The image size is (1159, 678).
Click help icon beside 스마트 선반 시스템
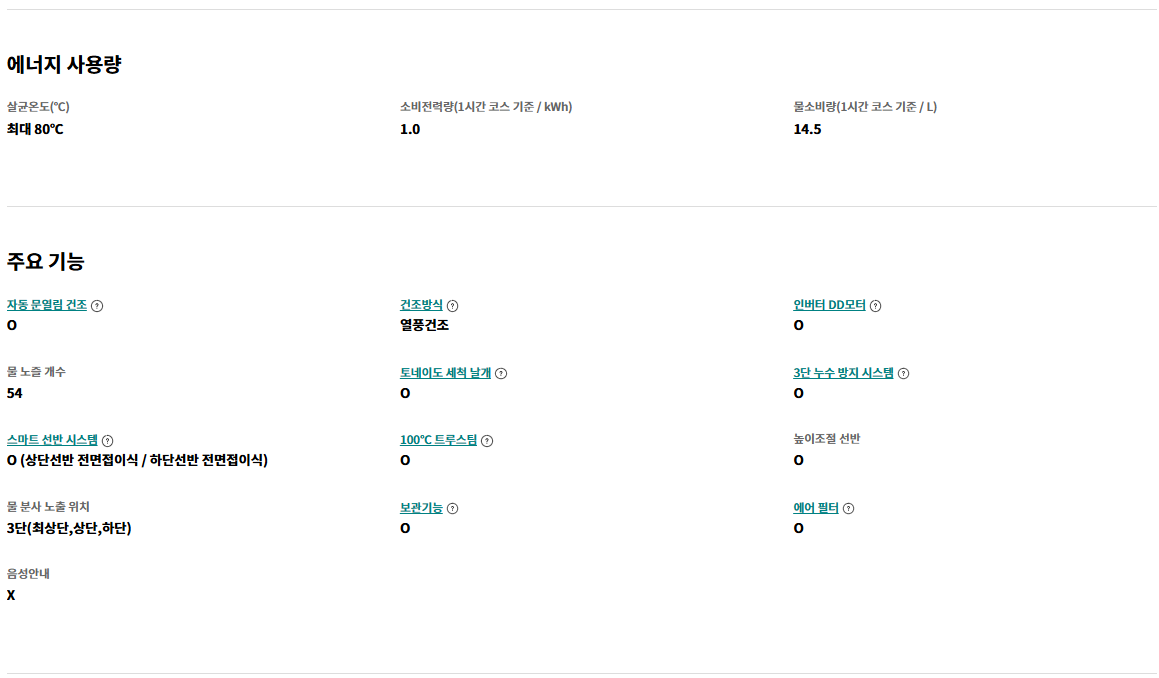[108, 441]
